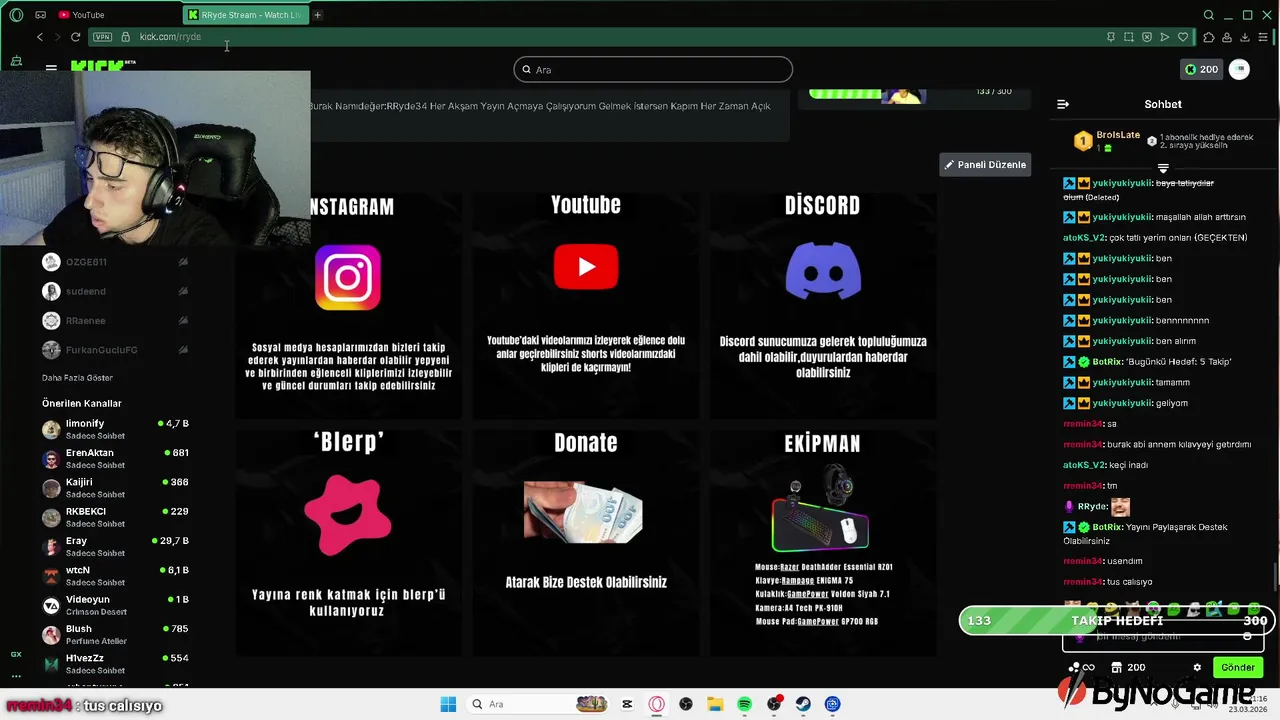Expand the pinned chat leaderboard handle
Screen dimensions: 1280x720
coord(1163,168)
